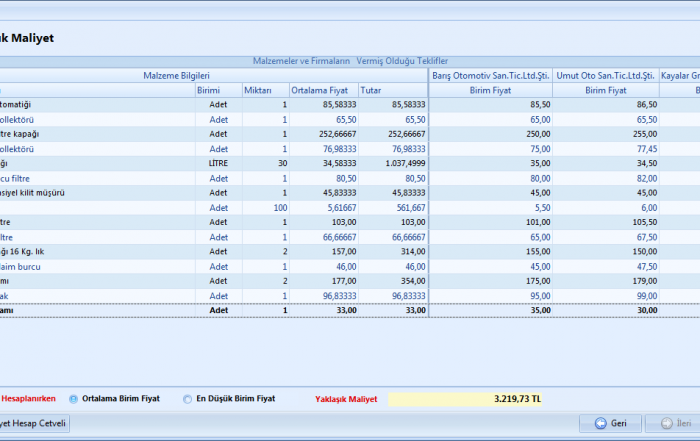This screenshot has height=441, width=700.
Task: Click the Geri arrow icon
Action: [600, 423]
